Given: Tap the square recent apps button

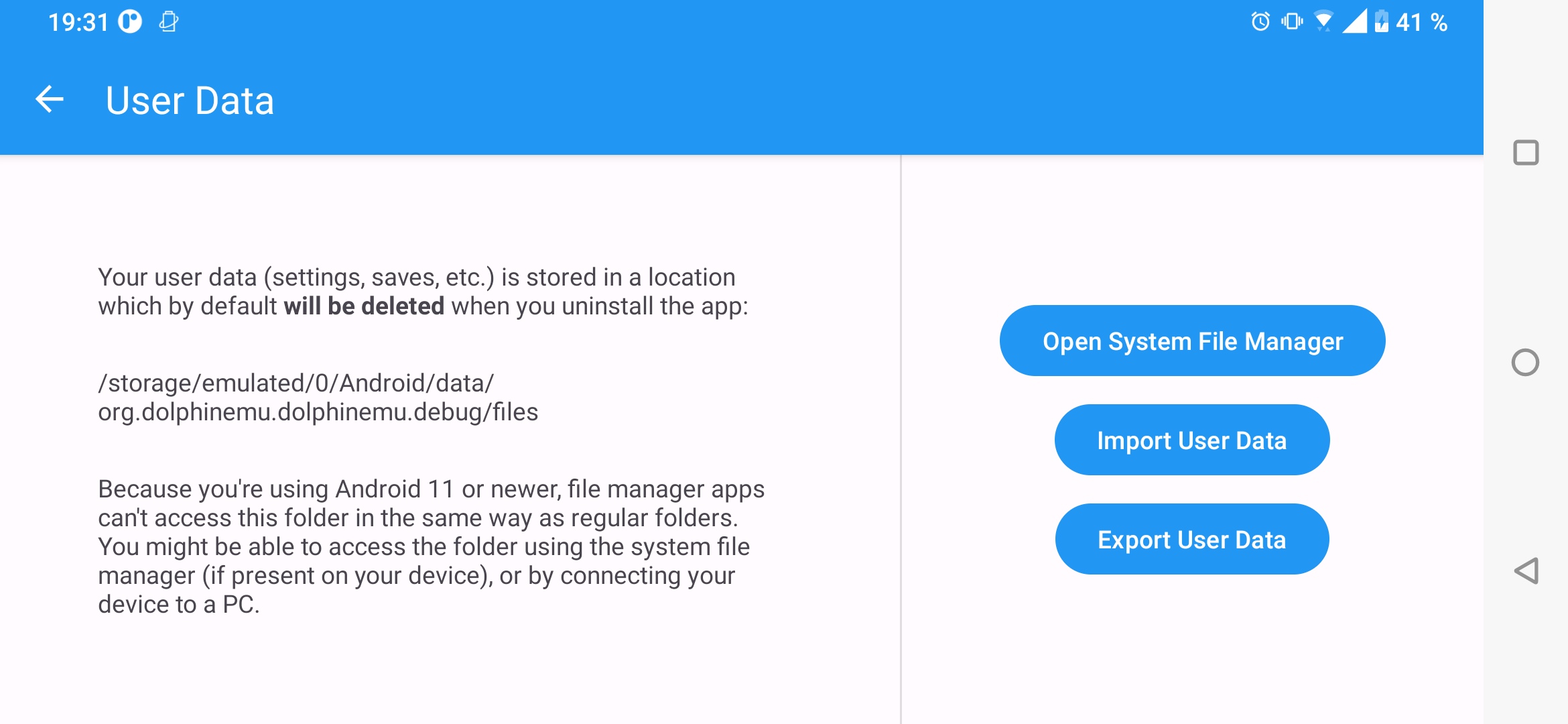Looking at the screenshot, I should click(1526, 153).
